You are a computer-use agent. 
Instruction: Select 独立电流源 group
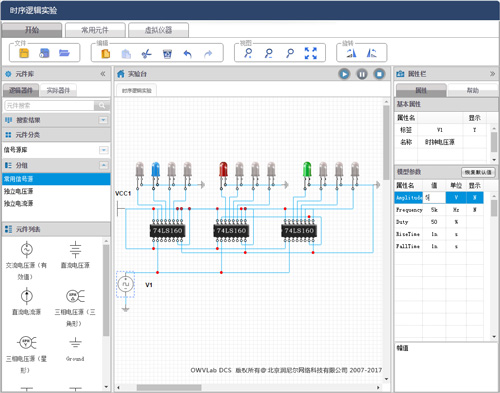coord(56,203)
